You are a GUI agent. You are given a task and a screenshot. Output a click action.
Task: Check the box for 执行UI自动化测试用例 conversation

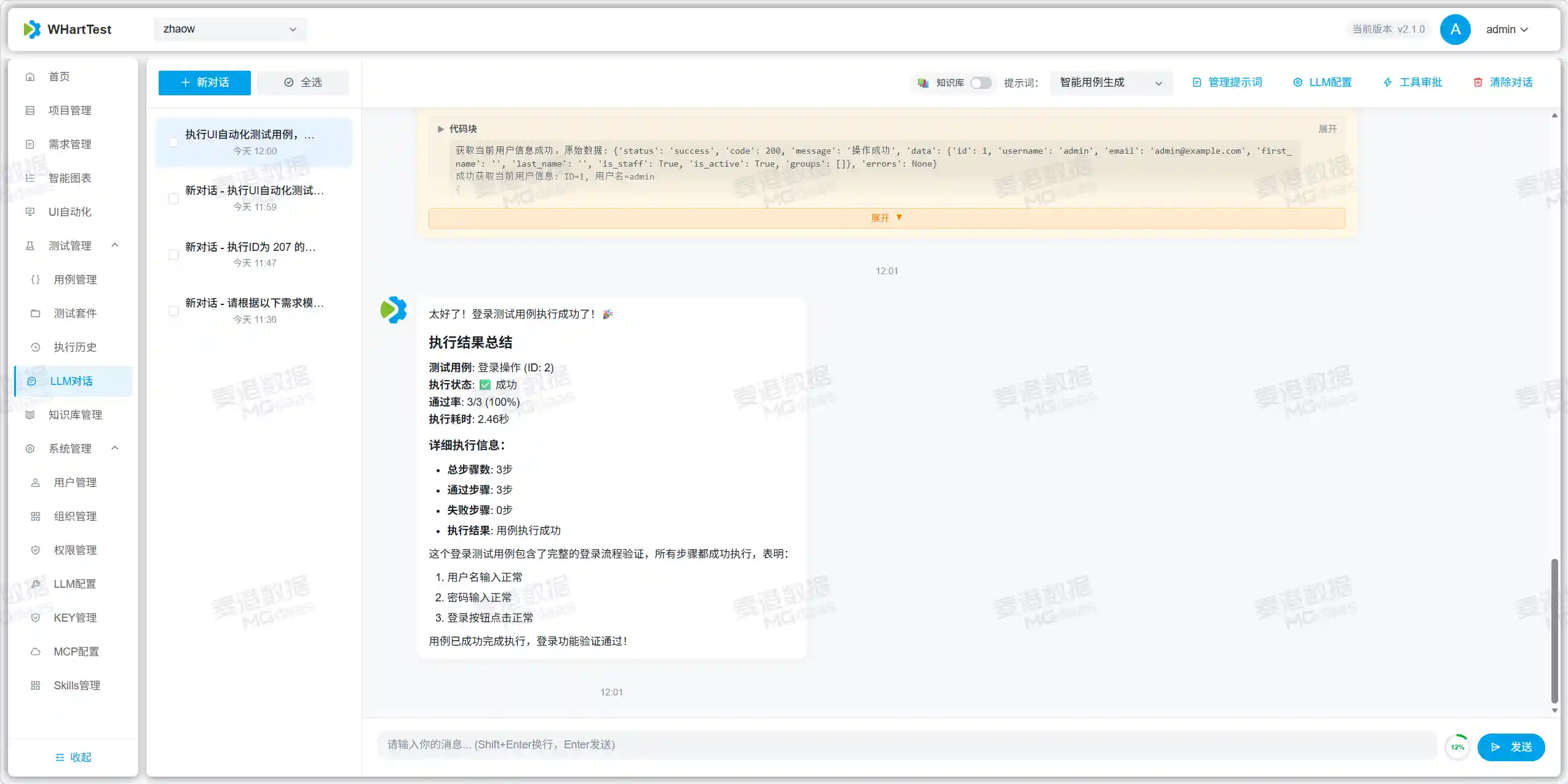tap(173, 143)
